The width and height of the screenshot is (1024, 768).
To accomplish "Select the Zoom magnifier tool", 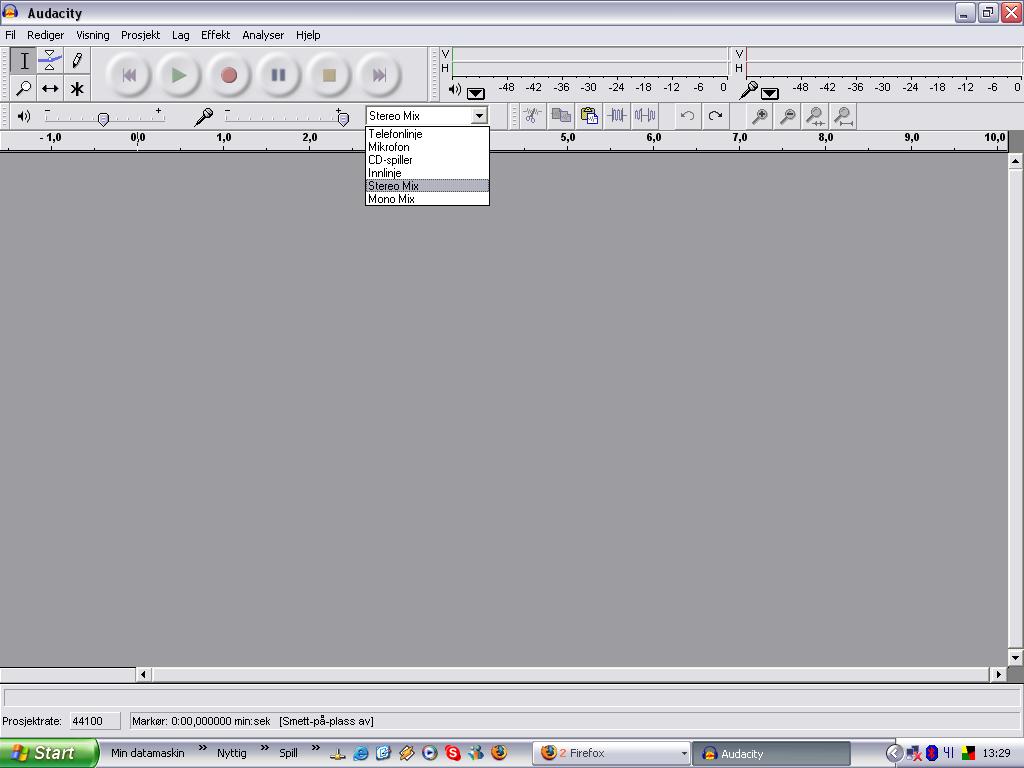I will tap(24, 88).
